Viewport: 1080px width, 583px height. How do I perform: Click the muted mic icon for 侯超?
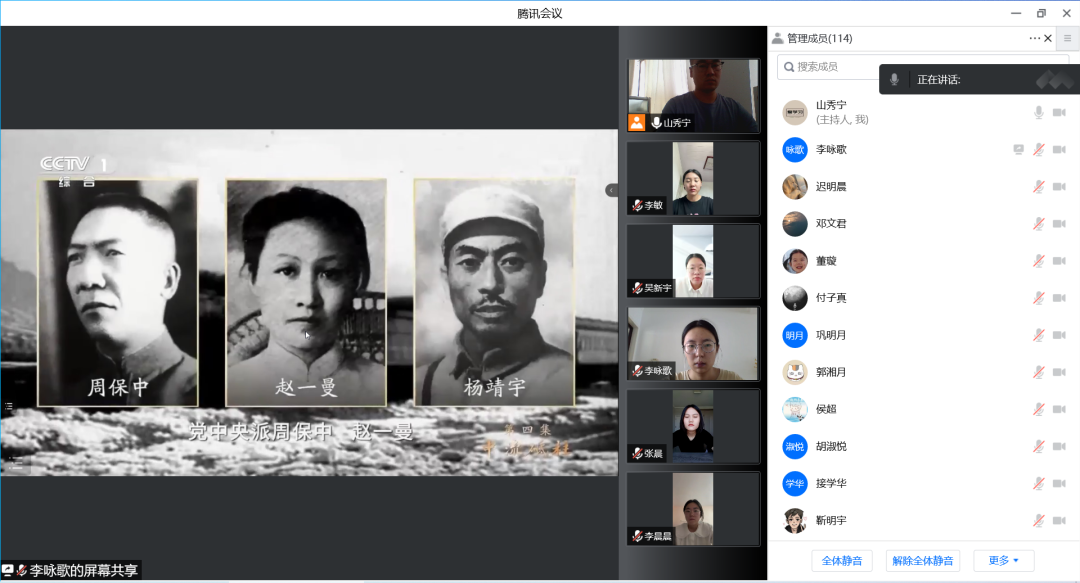coord(1039,409)
